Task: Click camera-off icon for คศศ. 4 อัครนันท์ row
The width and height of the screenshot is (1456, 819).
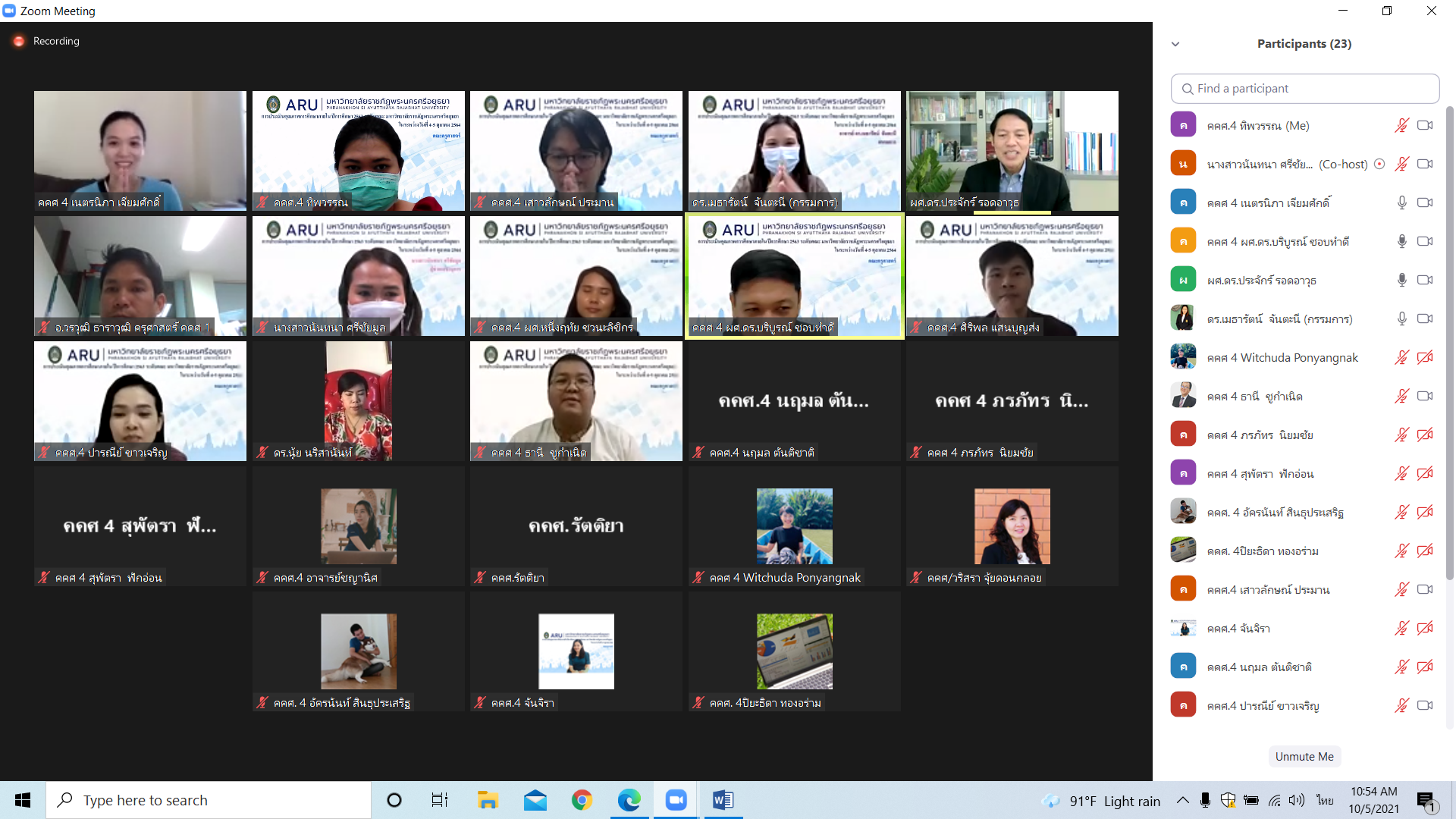Action: click(1425, 512)
